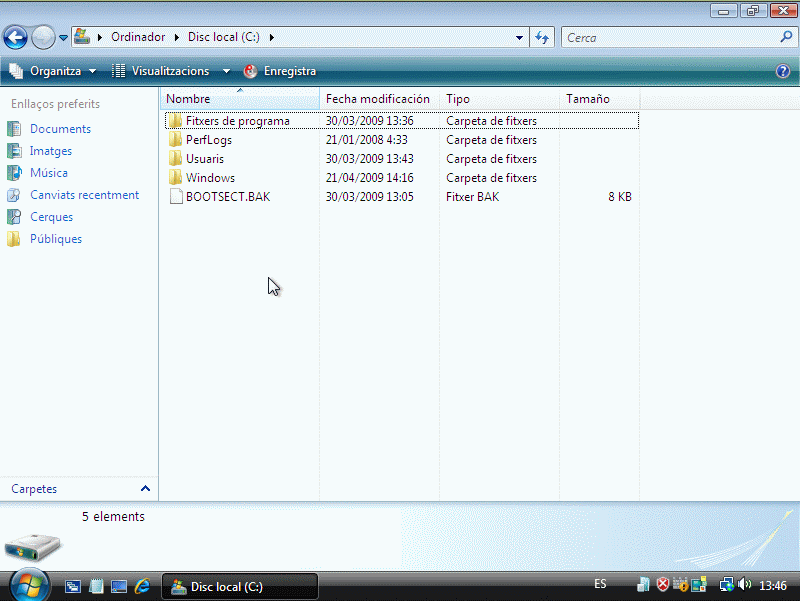Open the recent pages dropdown arrow
This screenshot has width=800, height=601.
pos(64,38)
